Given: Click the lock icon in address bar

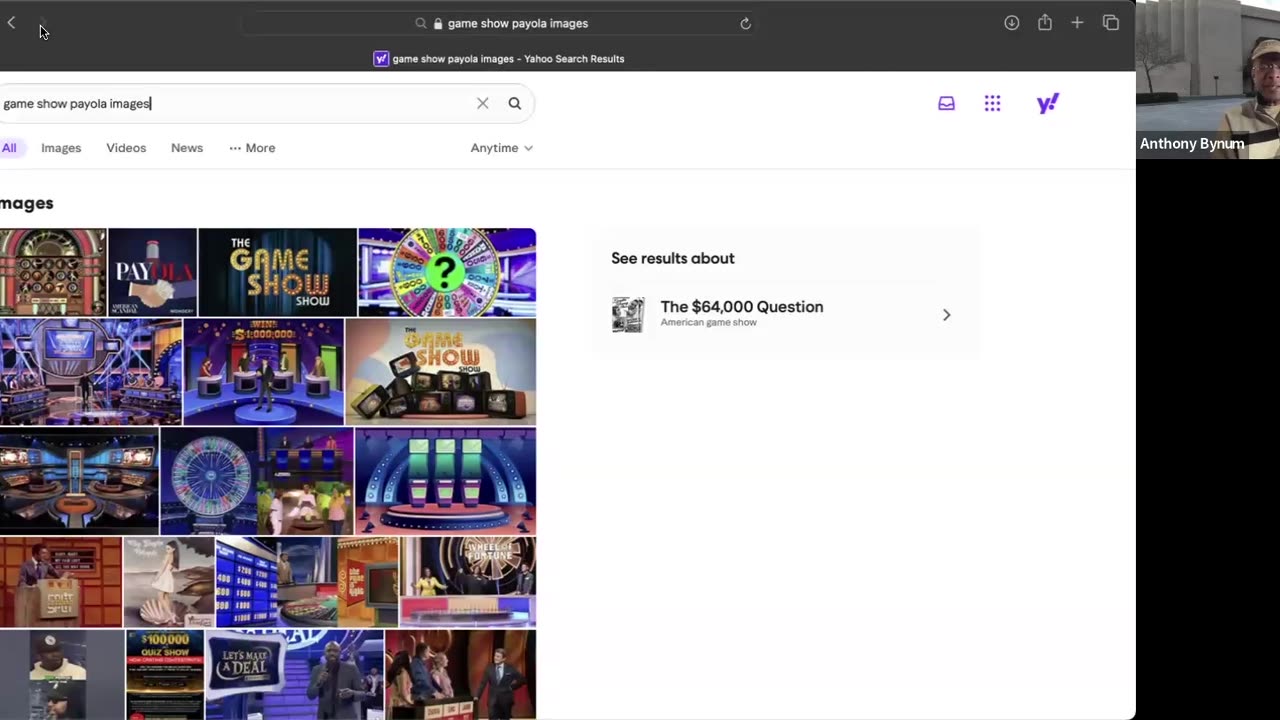Looking at the screenshot, I should pos(437,23).
